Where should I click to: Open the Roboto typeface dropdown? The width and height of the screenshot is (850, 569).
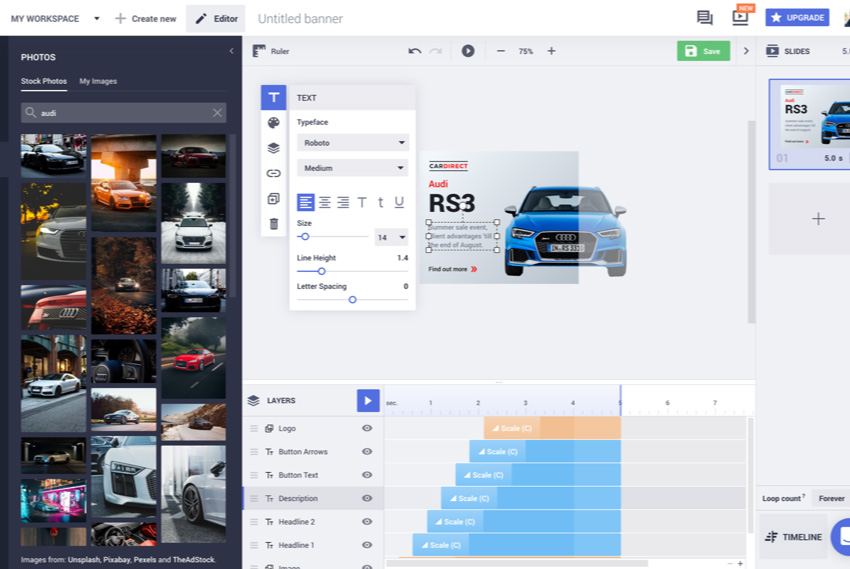[x=352, y=143]
